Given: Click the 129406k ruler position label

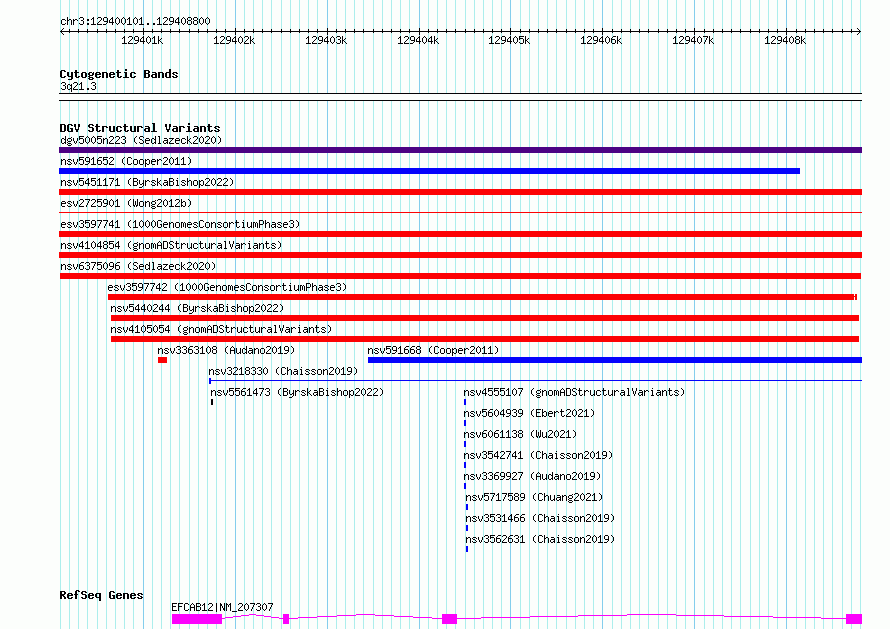Looking at the screenshot, I should (x=601, y=40).
